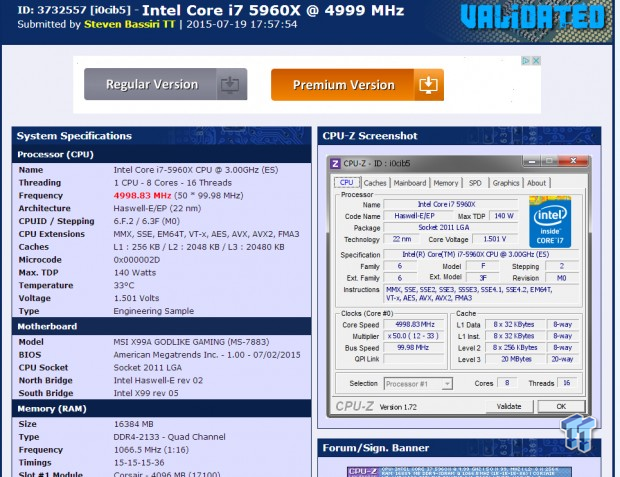The width and height of the screenshot is (620, 477).
Task: Click the Regular Version download icon
Action: tap(230, 84)
